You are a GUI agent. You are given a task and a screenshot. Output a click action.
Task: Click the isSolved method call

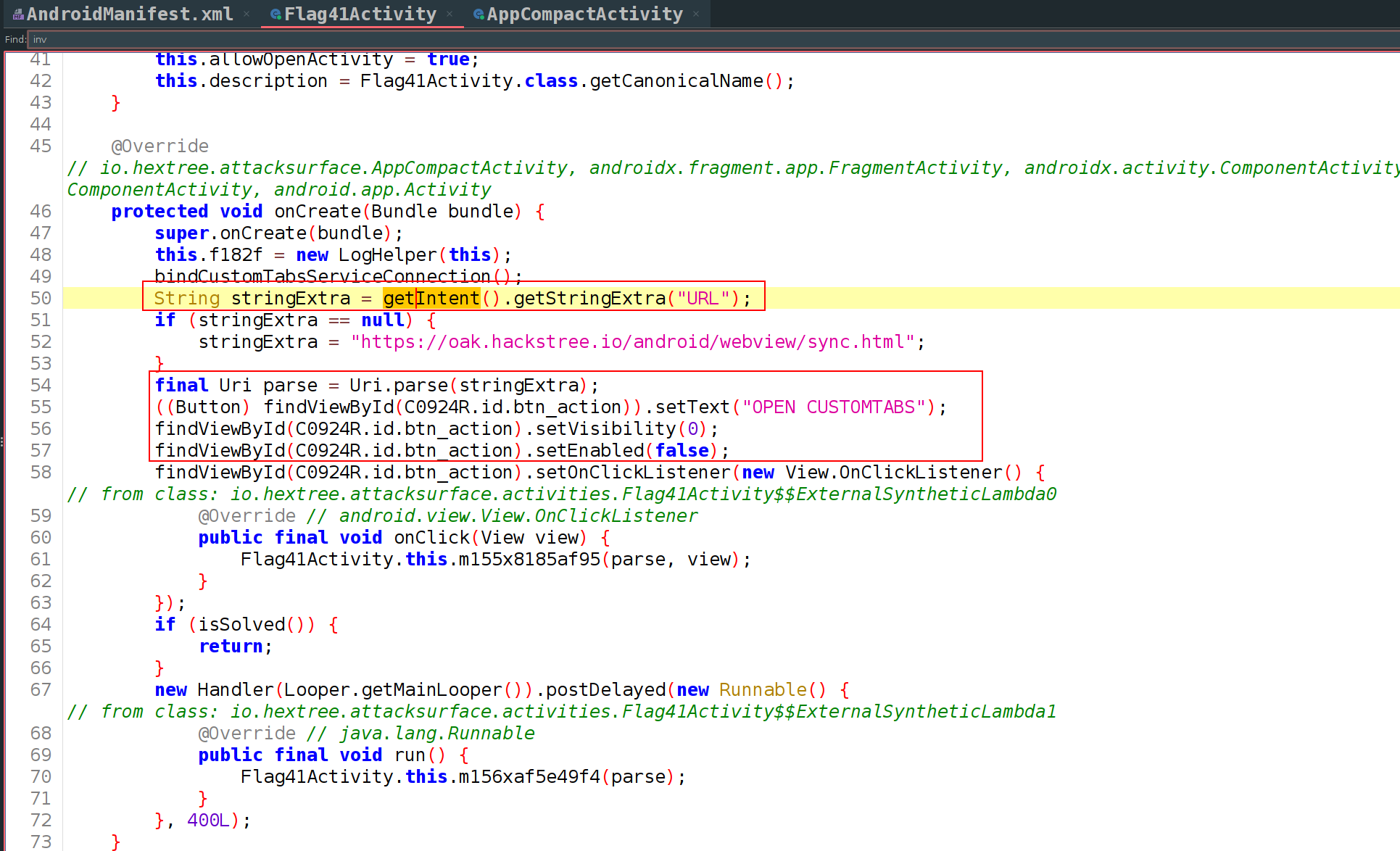[241, 624]
